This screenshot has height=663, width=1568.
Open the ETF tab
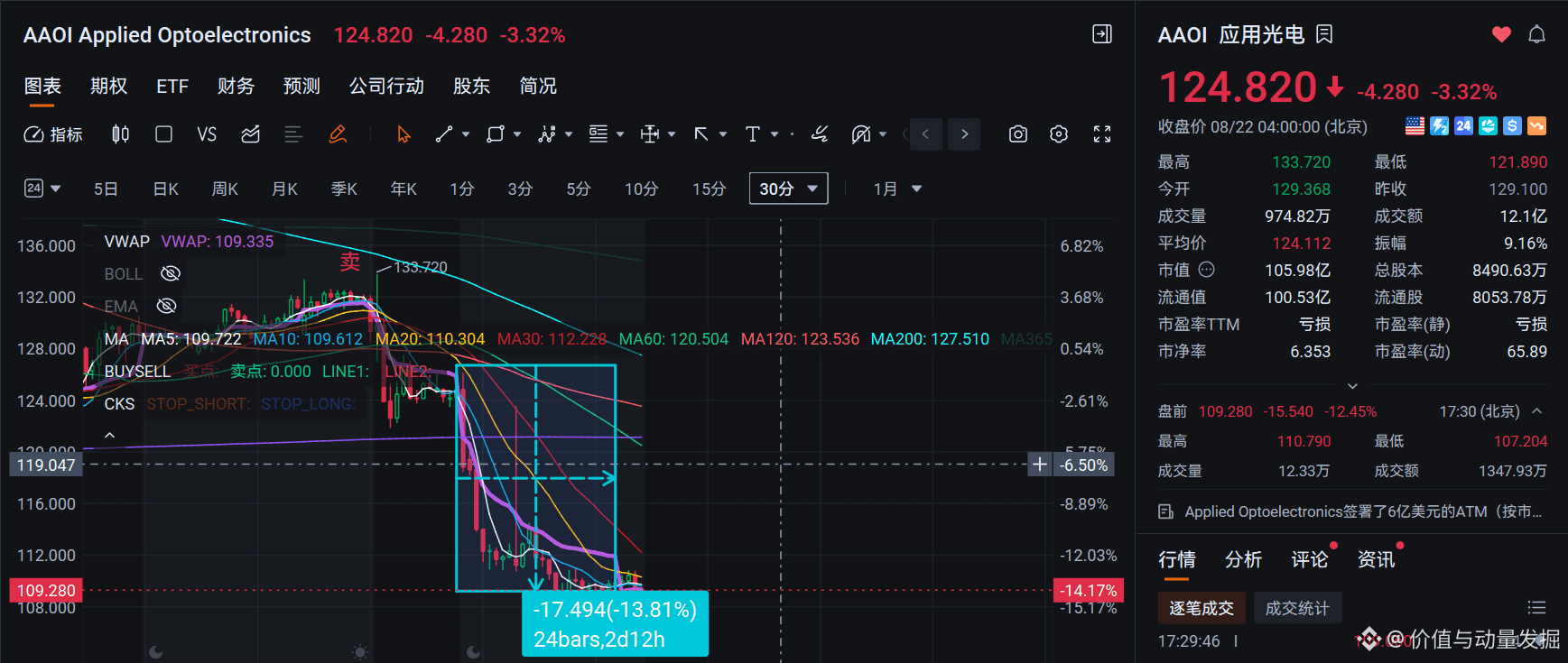point(172,86)
